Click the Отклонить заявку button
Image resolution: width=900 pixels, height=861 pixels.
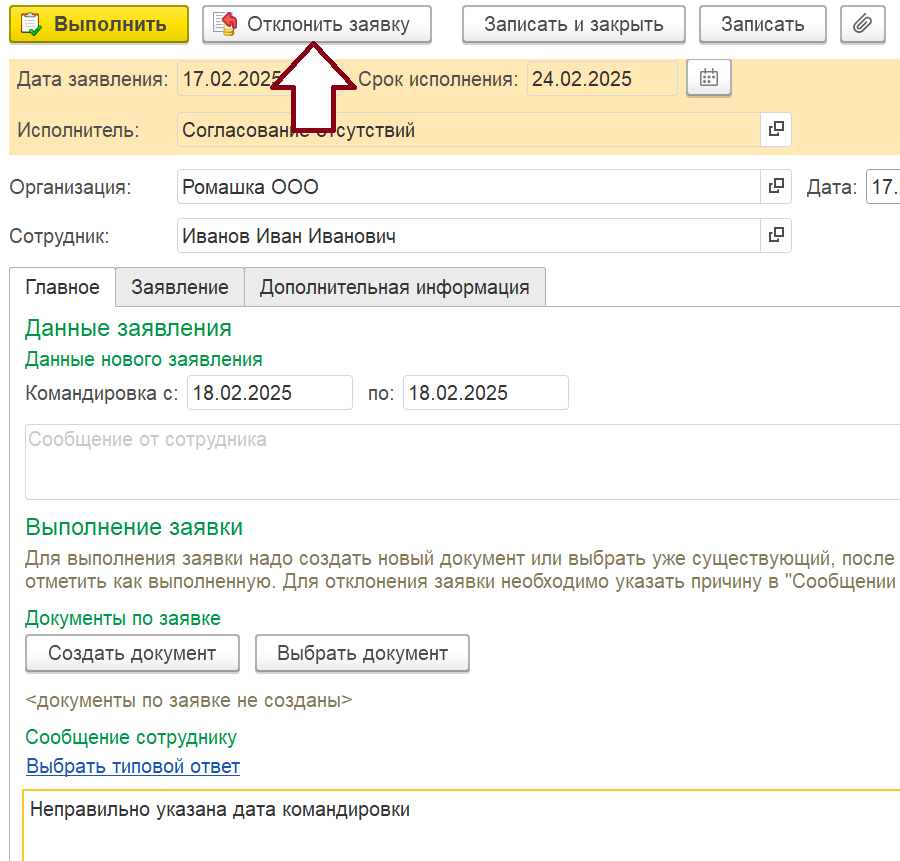click(x=316, y=24)
